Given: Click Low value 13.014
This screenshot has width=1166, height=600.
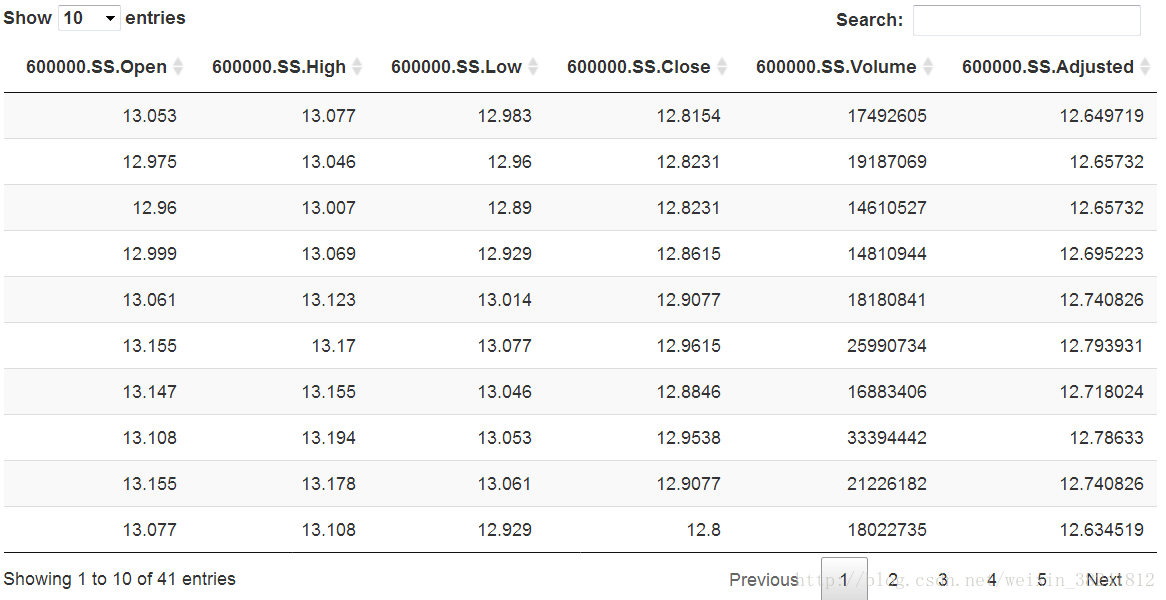Looking at the screenshot, I should tap(505, 300).
